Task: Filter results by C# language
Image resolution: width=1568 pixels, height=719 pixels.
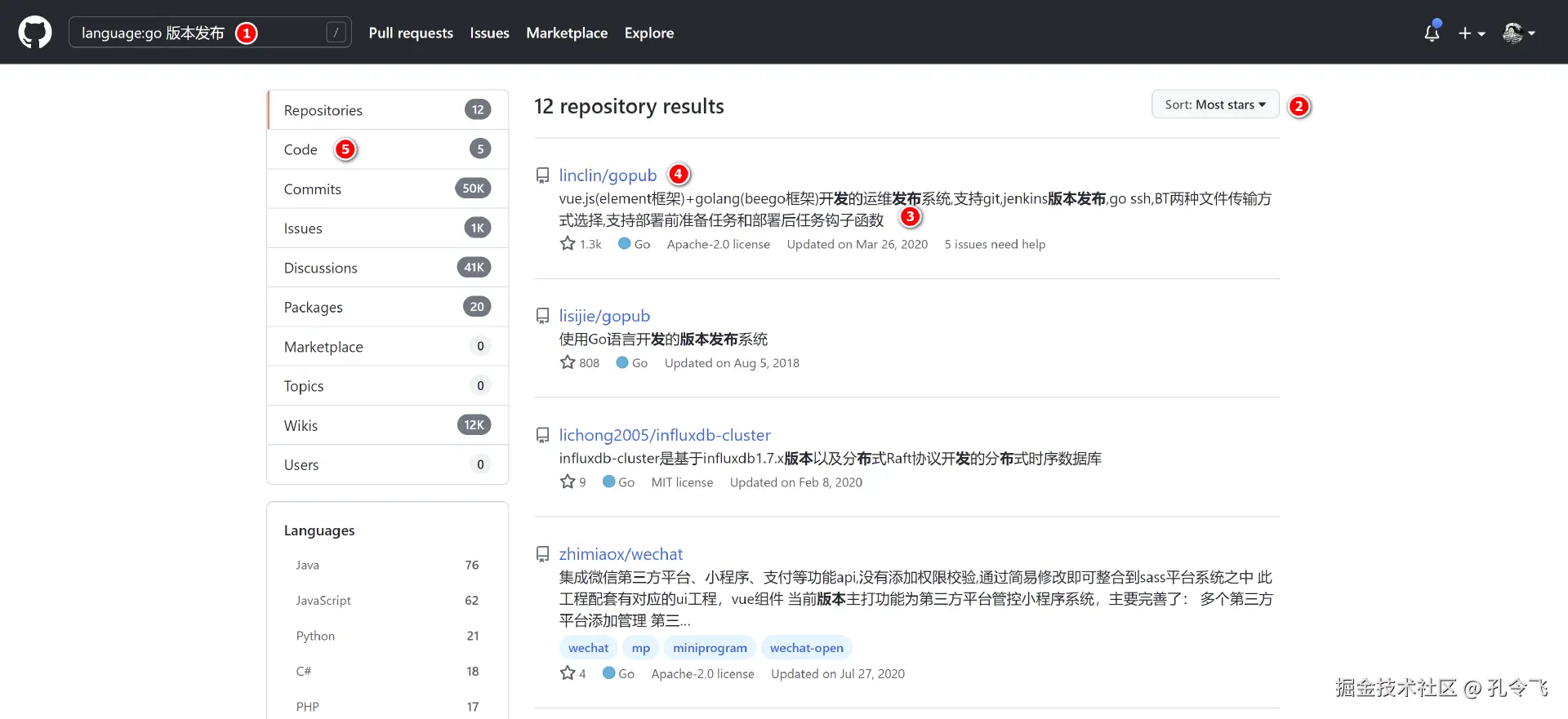Action: tap(388, 671)
